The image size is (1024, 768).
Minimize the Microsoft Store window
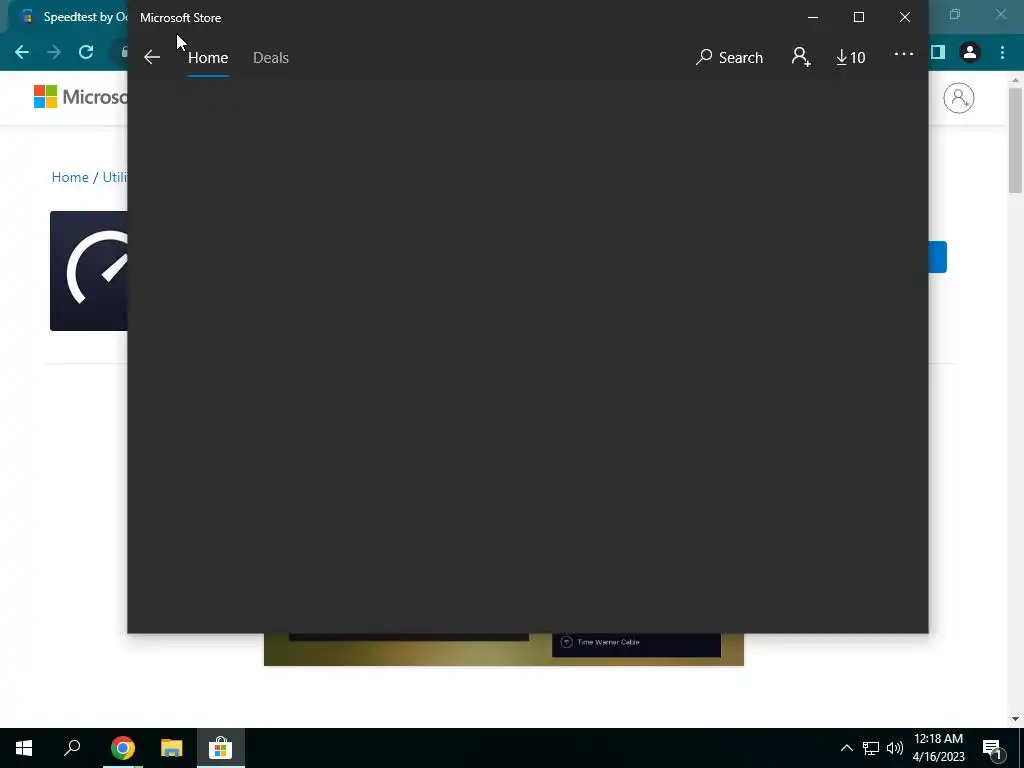[x=813, y=18]
